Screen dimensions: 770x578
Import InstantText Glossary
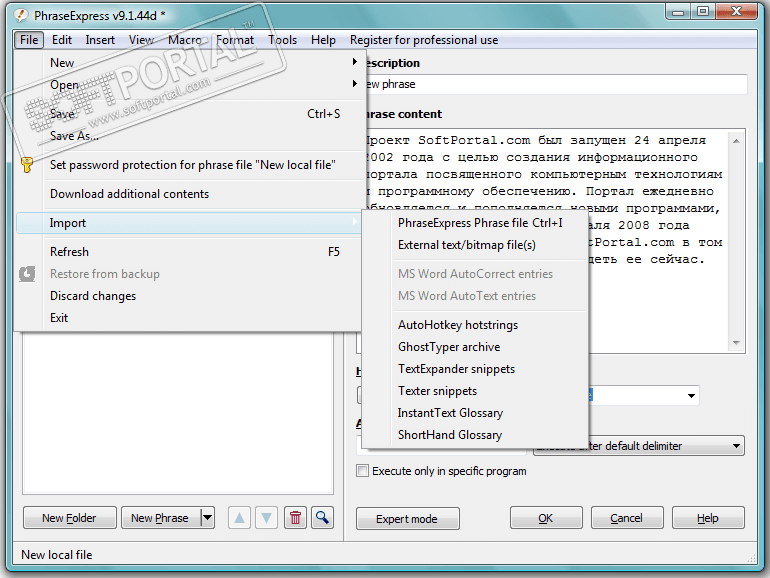click(x=476, y=413)
